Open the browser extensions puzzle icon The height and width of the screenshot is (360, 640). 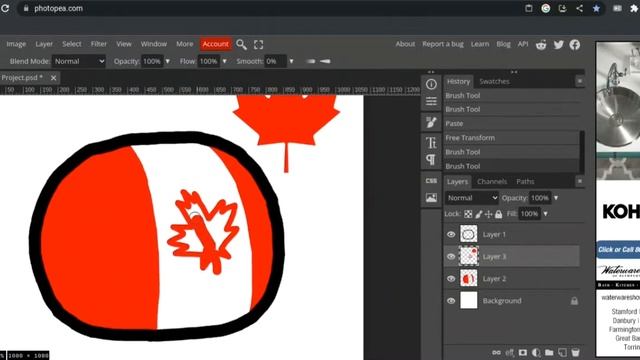(x=634, y=8)
